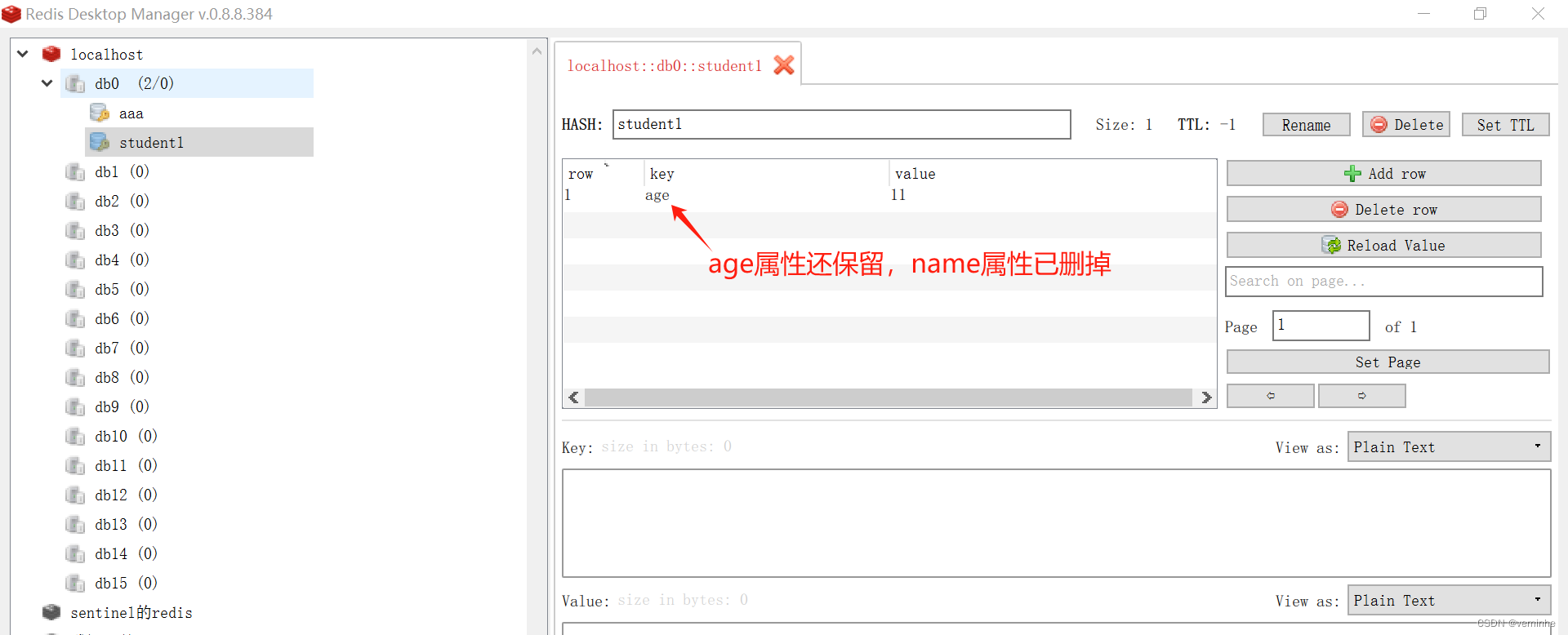Select db5 (0) database label
This screenshot has width=1568, height=635.
[122, 289]
